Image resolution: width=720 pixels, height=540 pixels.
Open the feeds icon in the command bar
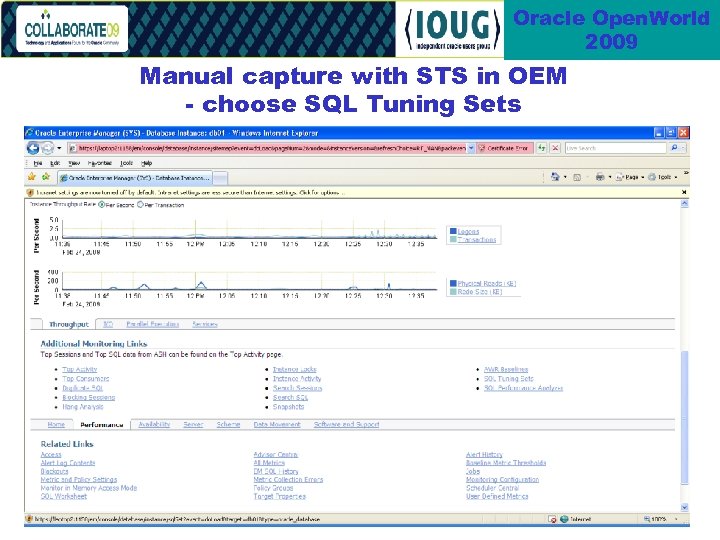[577, 177]
